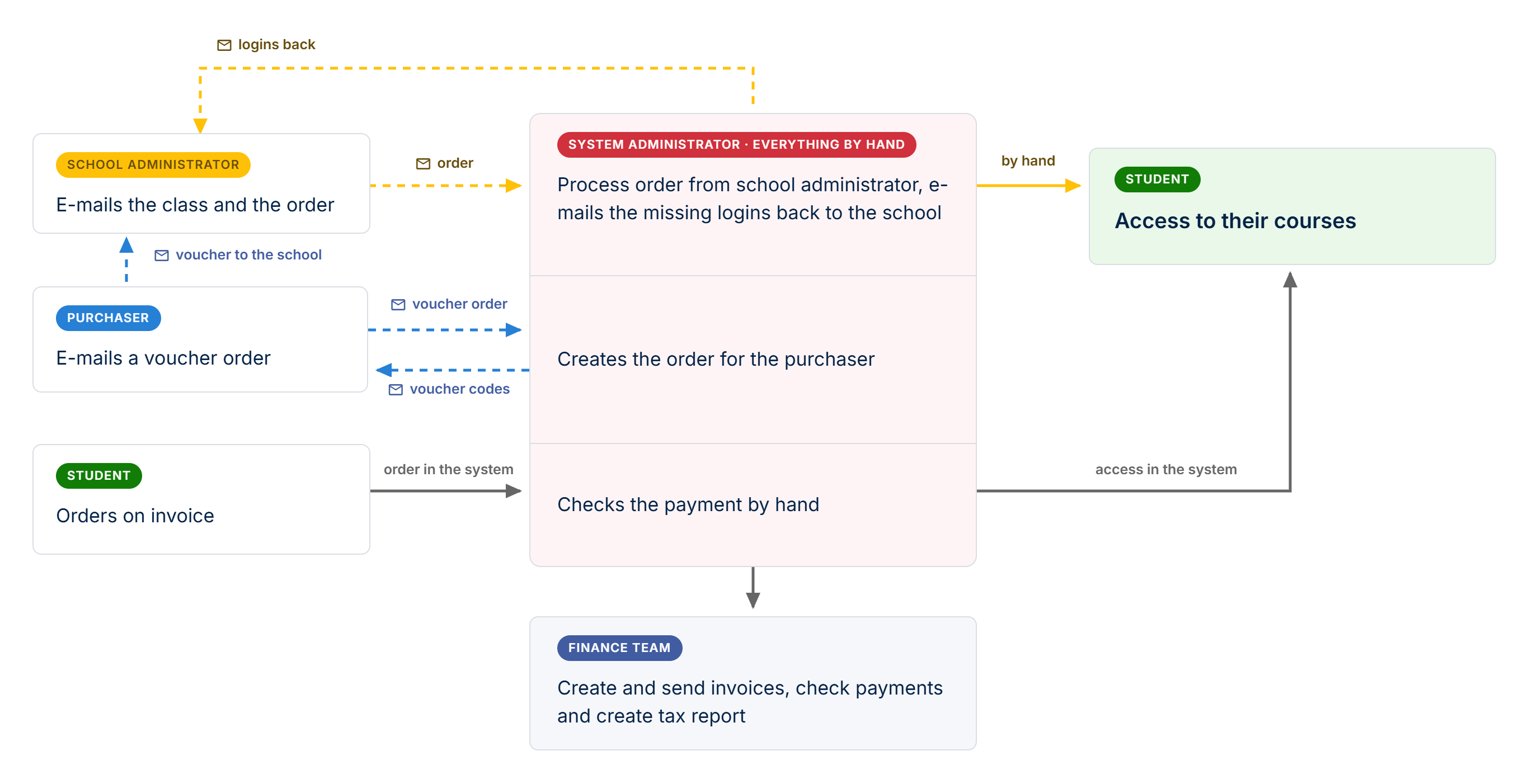
Task: Click the blue arrowhead pointing up from Purchaser
Action: pyautogui.click(x=126, y=244)
